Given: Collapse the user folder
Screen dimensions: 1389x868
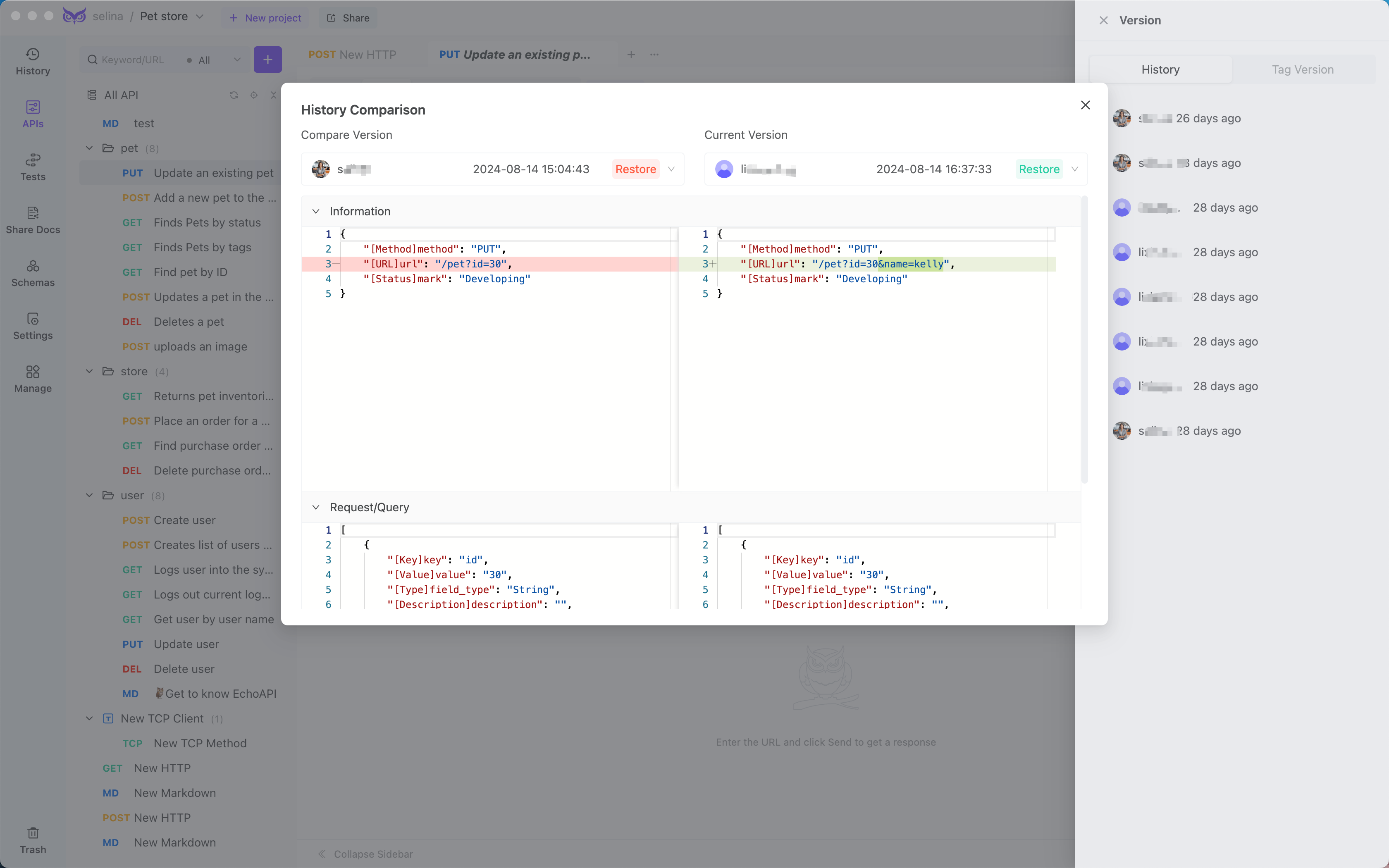Looking at the screenshot, I should 90,496.
